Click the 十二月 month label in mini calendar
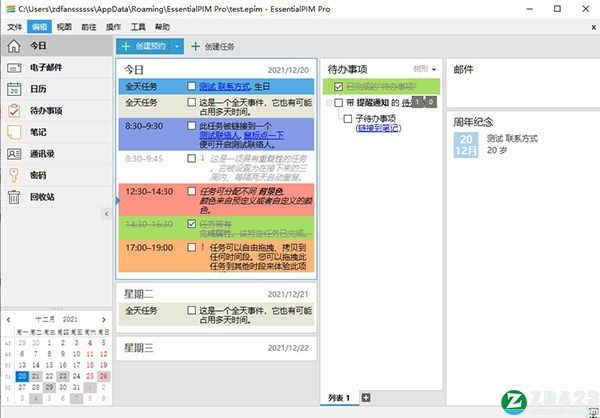 tap(45, 319)
